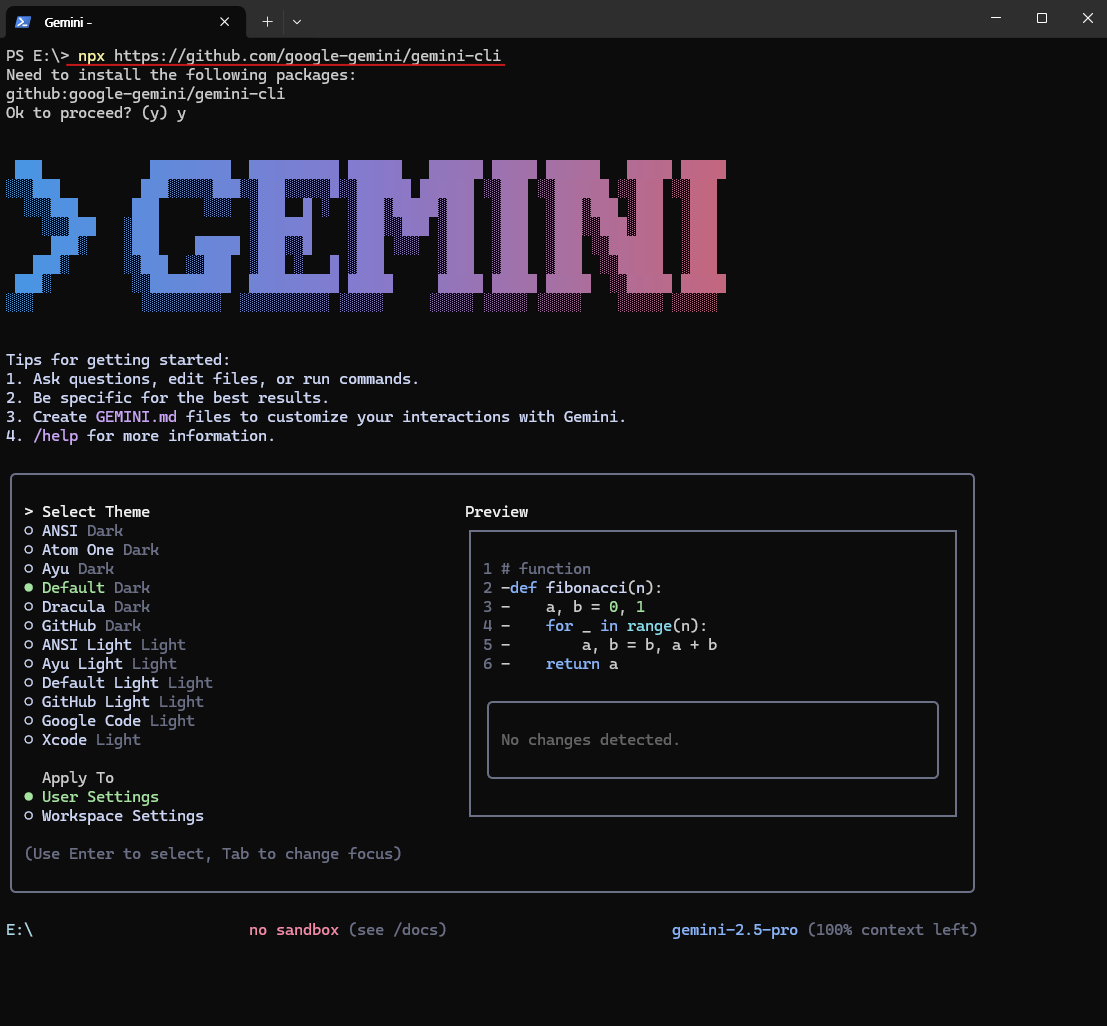The image size is (1107, 1026).
Task: Select the ANSI Dark theme
Action: click(74, 531)
